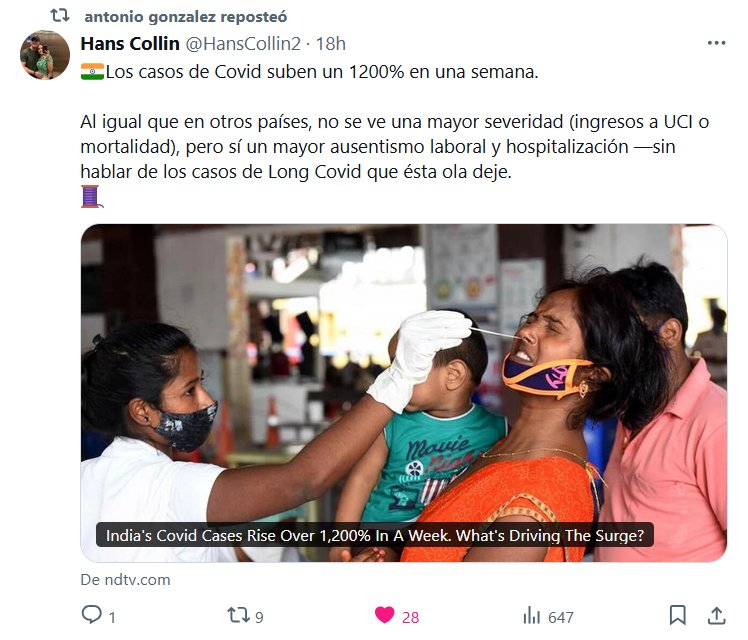This screenshot has height=640, width=748.
Task: Open the three-dot more options menu
Action: click(x=717, y=43)
